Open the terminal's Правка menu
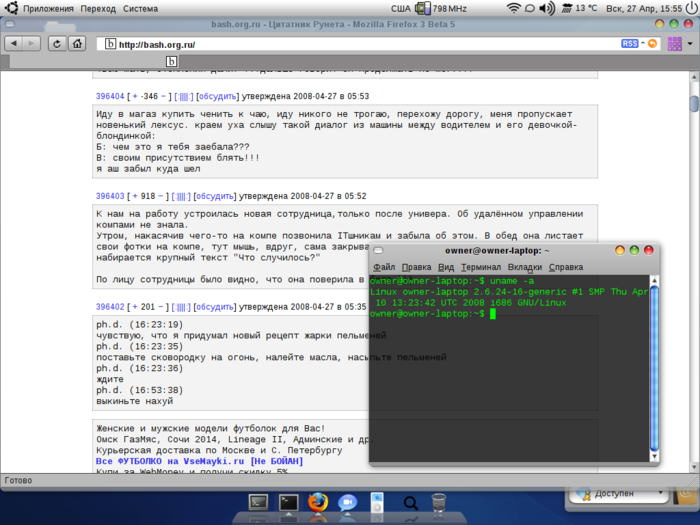 coord(417,267)
